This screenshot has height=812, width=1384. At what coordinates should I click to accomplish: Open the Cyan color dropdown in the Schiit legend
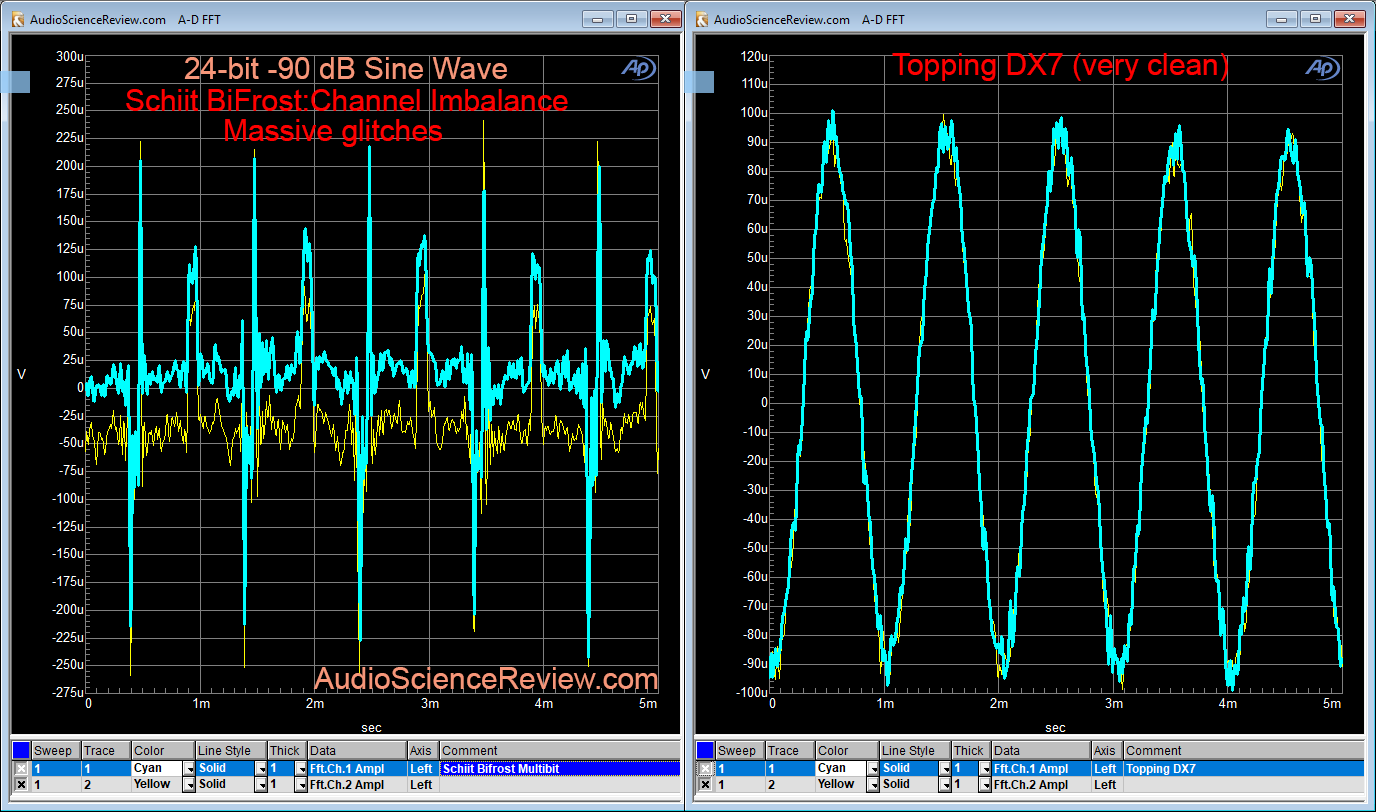point(188,768)
